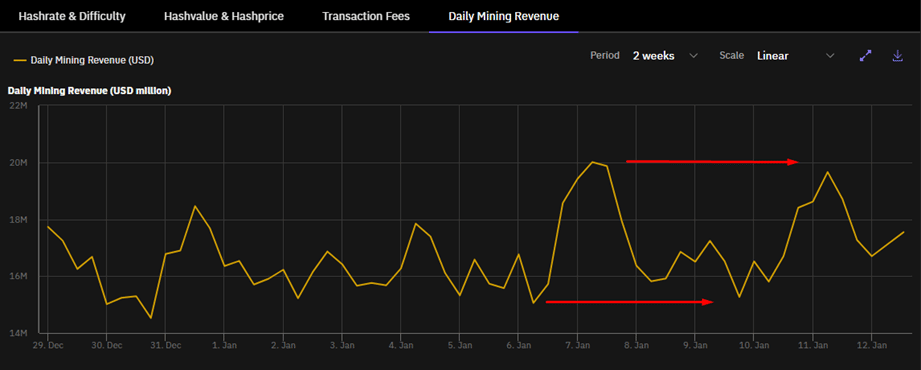Expand chart to fullscreen with arrows icon
This screenshot has height=370, width=921.
coord(865,56)
